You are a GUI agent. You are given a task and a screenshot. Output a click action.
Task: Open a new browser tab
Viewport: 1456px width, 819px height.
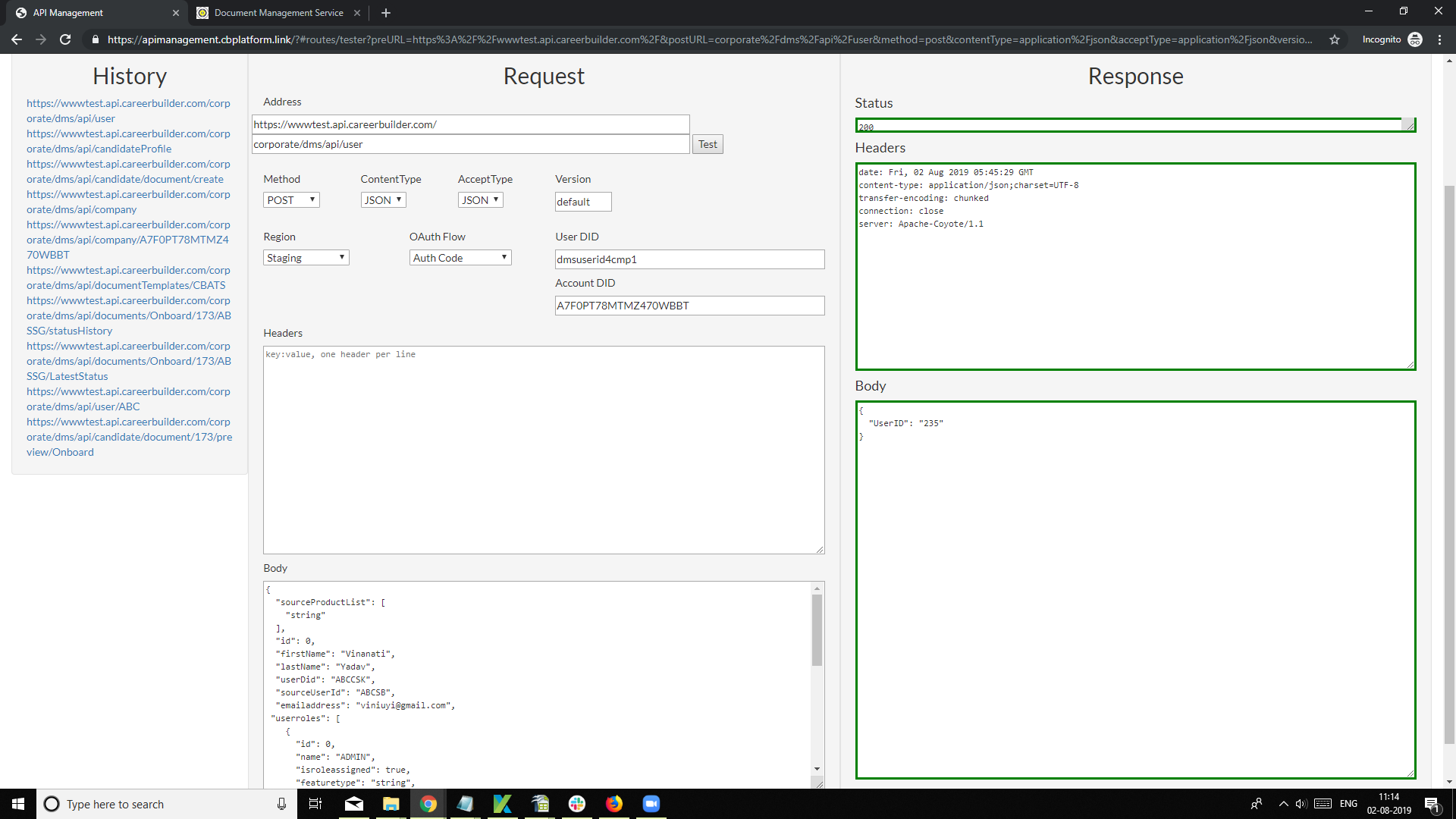click(x=386, y=13)
